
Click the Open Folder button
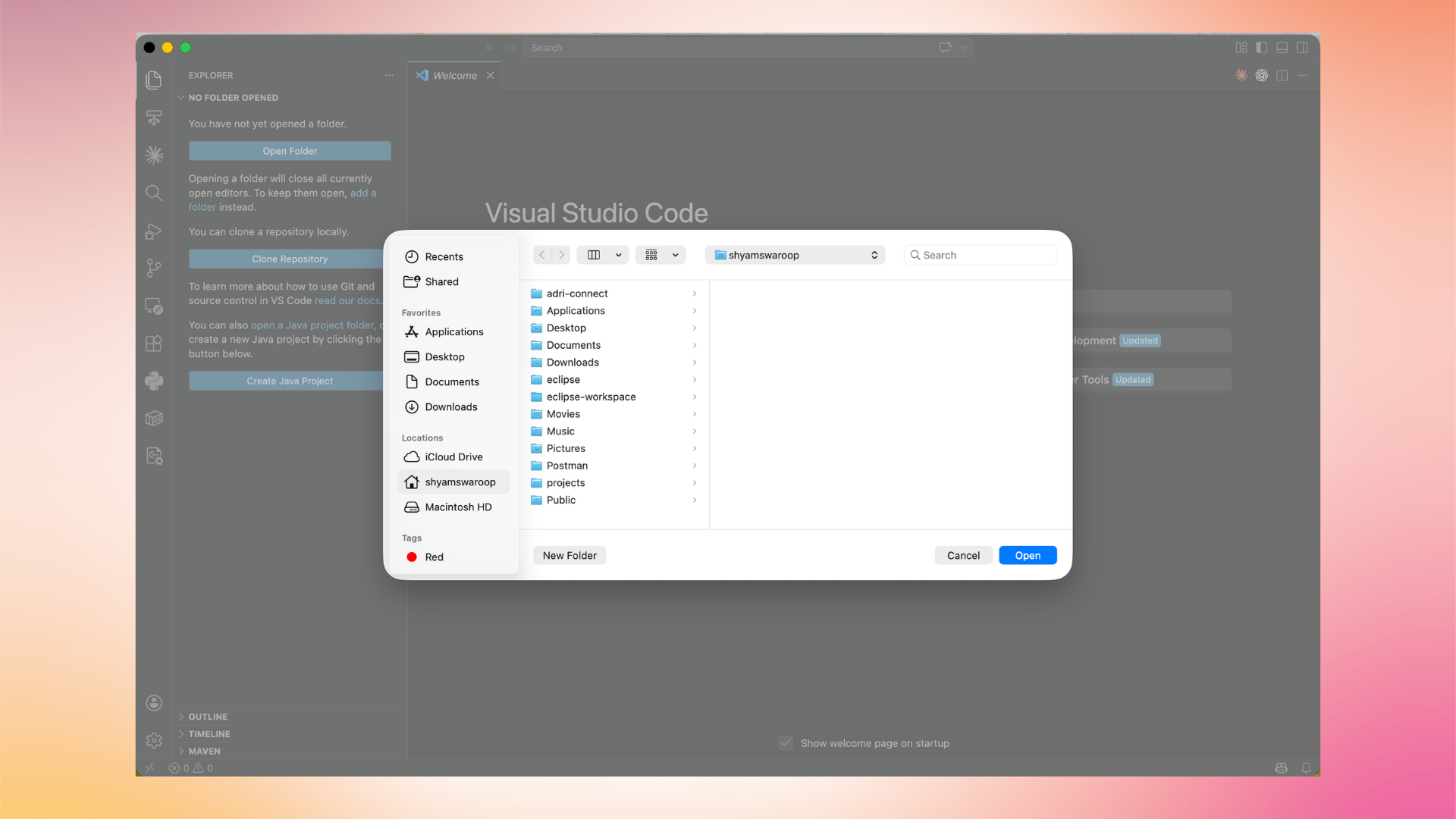tap(290, 151)
